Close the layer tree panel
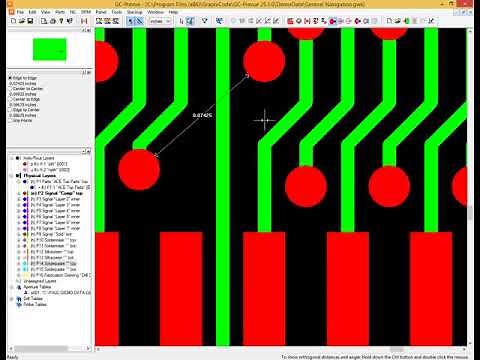The width and height of the screenshot is (480, 360). pyautogui.click(x=89, y=152)
